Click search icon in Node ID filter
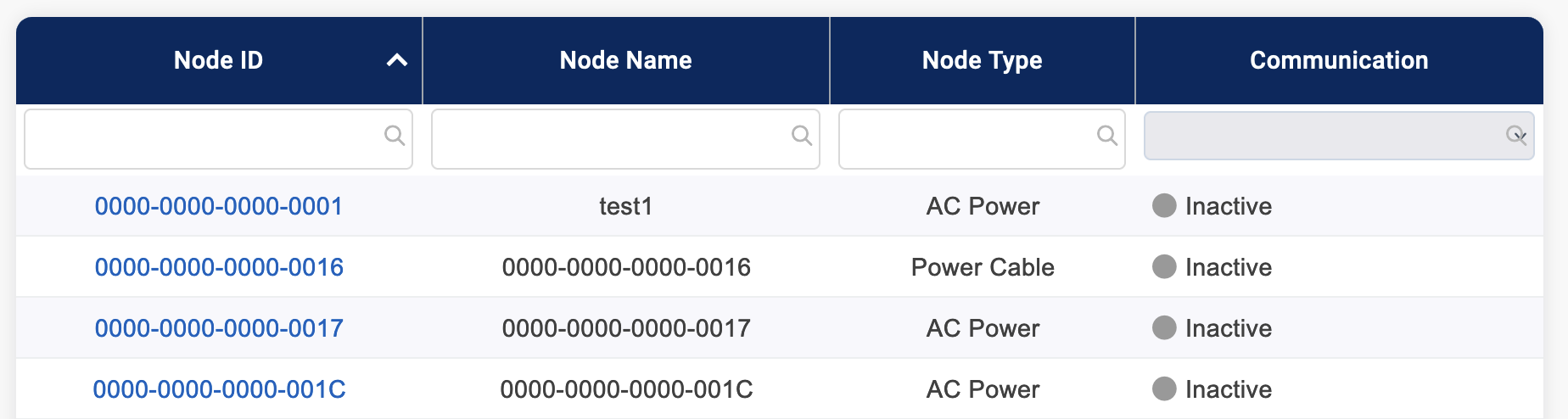Image resolution: width=1568 pixels, height=419 pixels. (394, 135)
